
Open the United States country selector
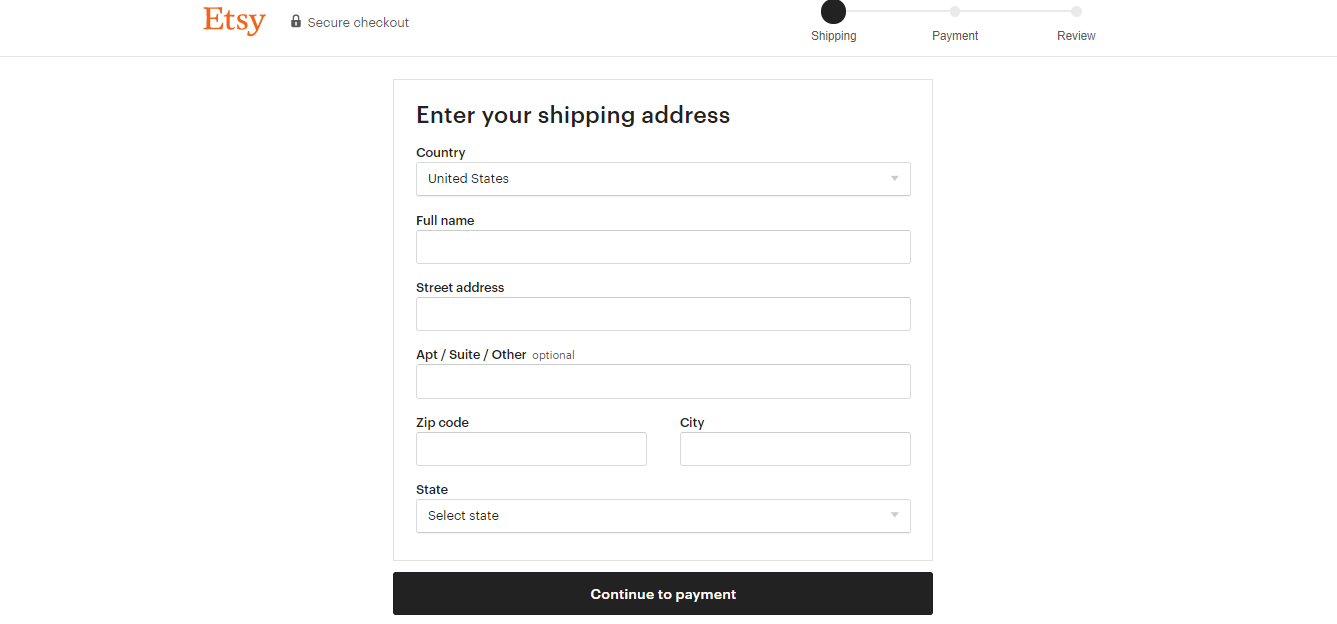(663, 179)
